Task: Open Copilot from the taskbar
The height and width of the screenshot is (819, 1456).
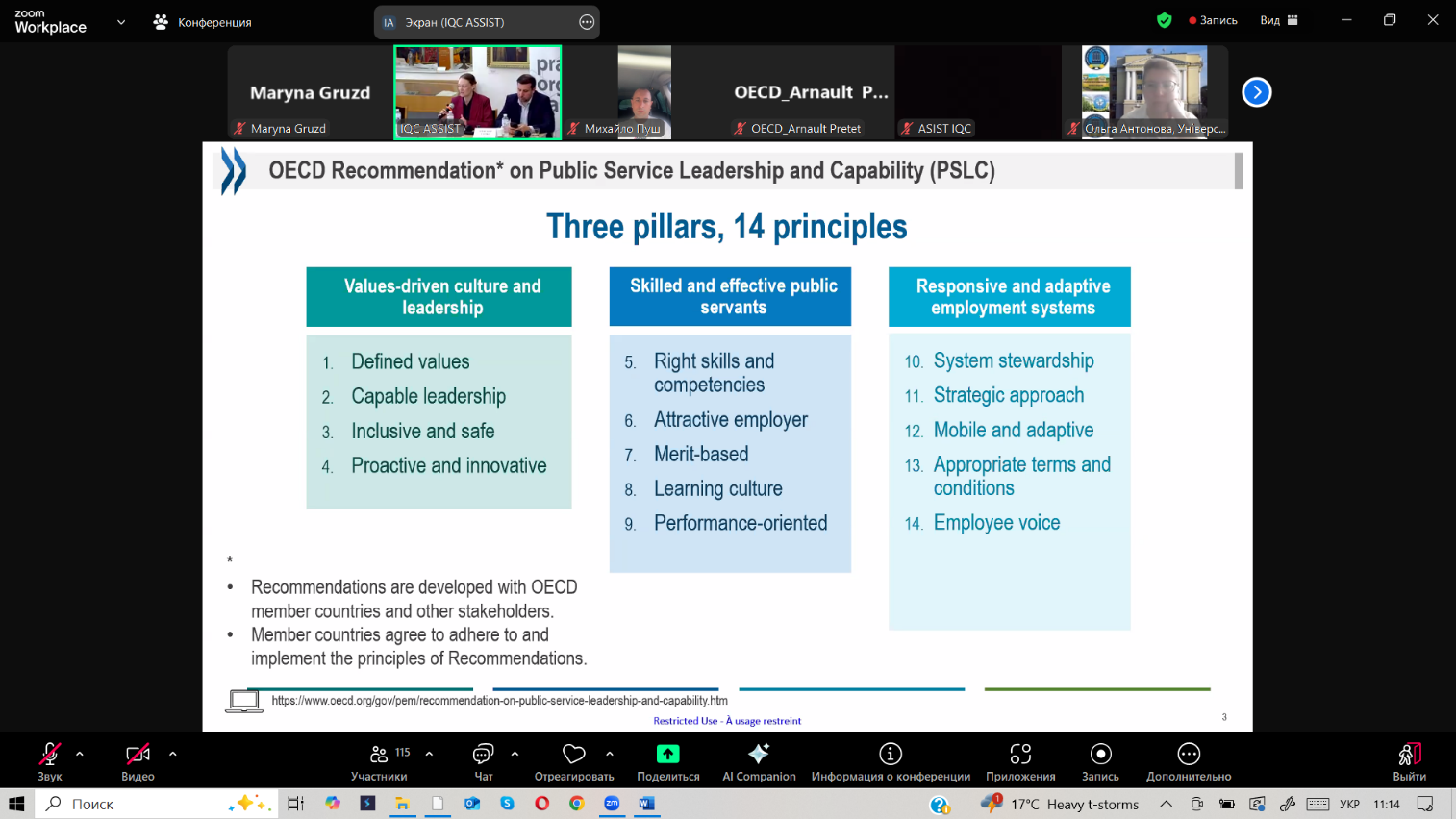Action: pos(333,804)
